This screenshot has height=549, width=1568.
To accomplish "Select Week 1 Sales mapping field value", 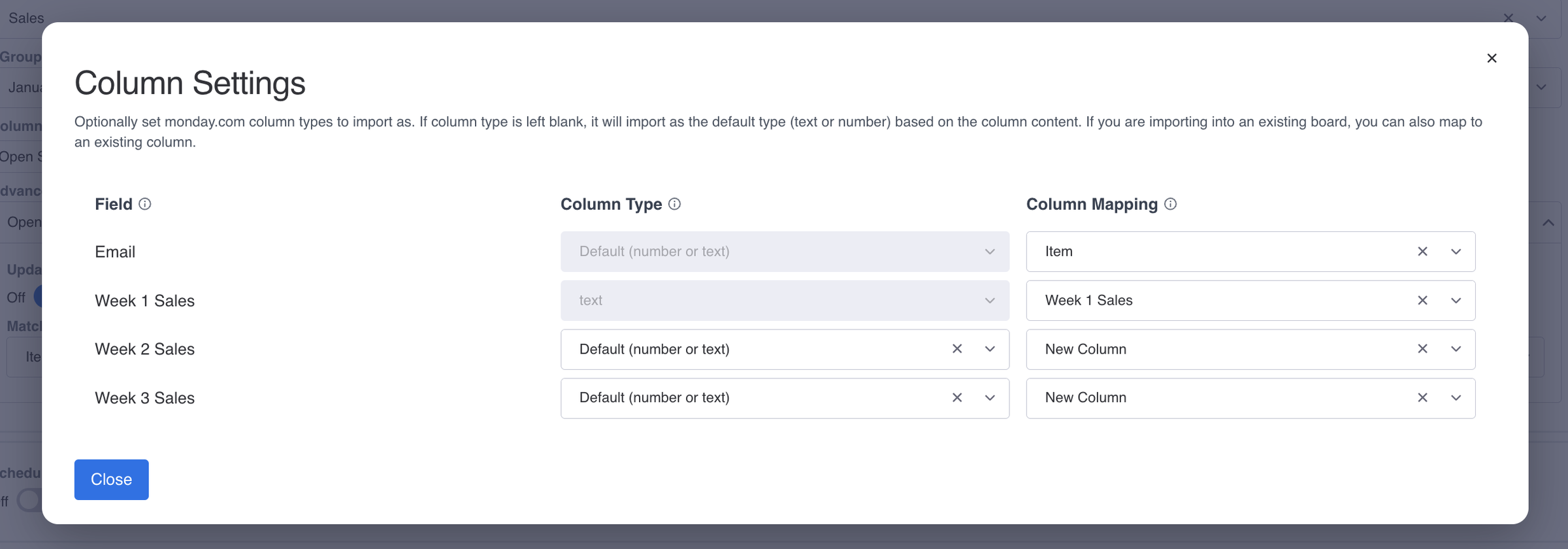I will pyautogui.click(x=1250, y=301).
